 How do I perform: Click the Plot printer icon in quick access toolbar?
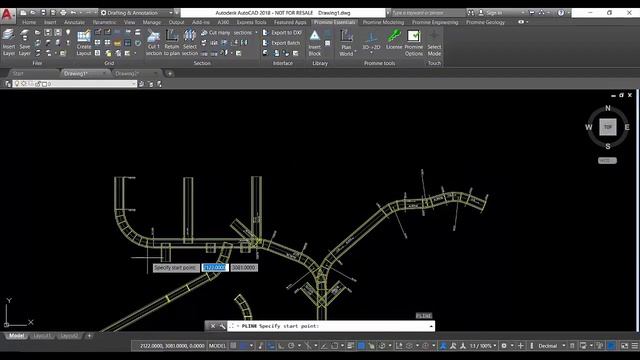pos(63,13)
